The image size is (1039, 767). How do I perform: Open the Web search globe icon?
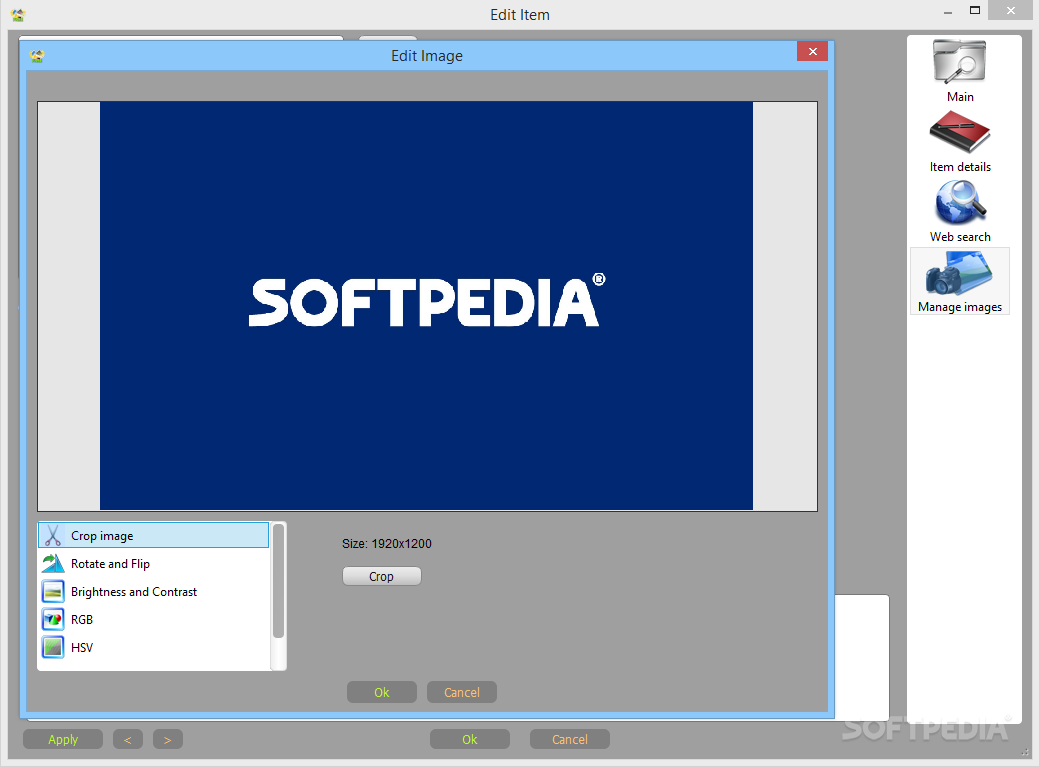tap(960, 203)
